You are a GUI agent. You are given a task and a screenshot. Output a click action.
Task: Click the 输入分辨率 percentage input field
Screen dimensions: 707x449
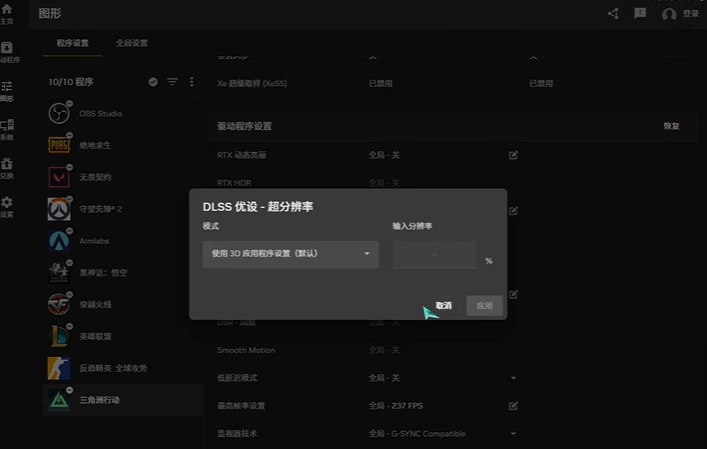(x=435, y=255)
